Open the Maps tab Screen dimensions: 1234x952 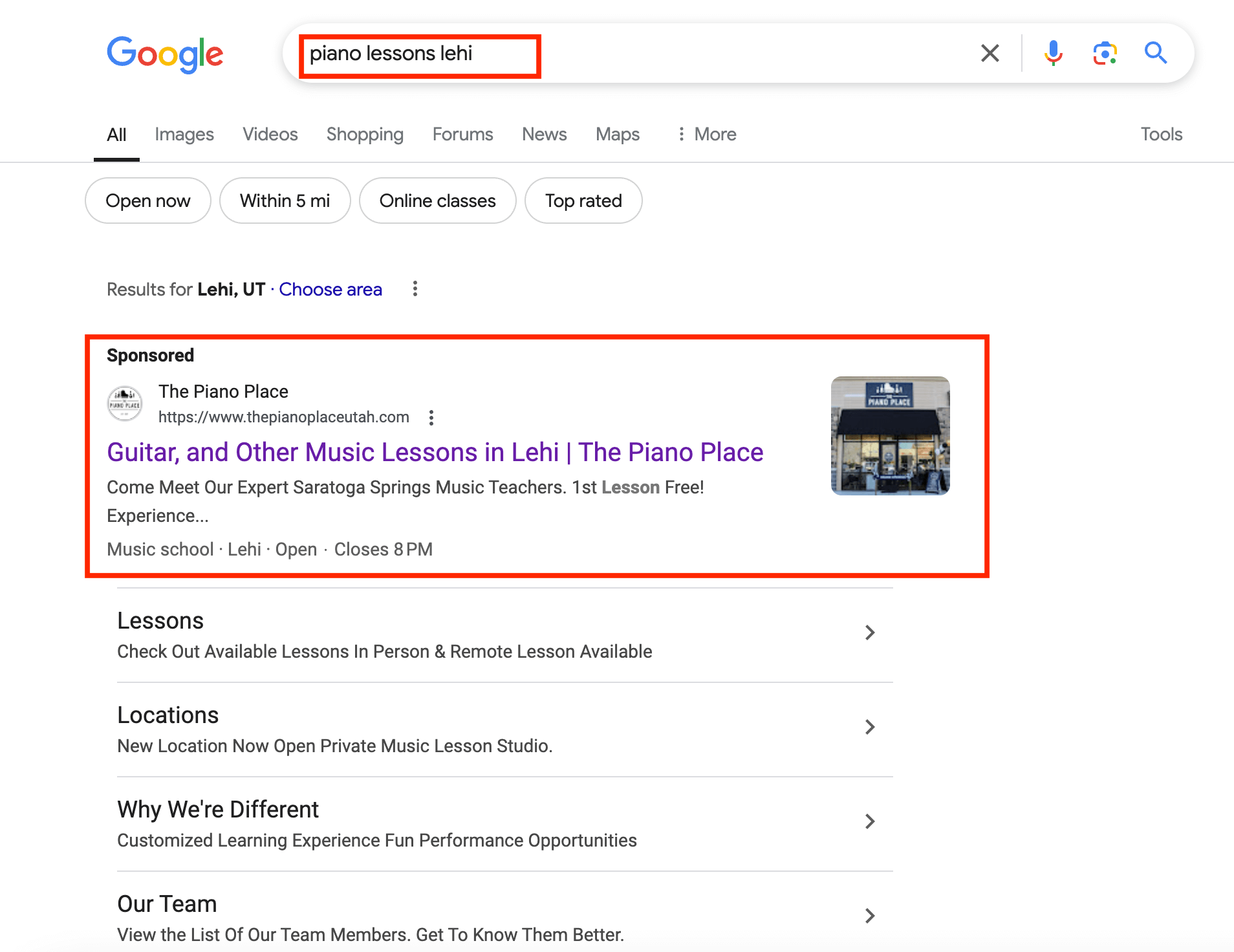click(618, 135)
